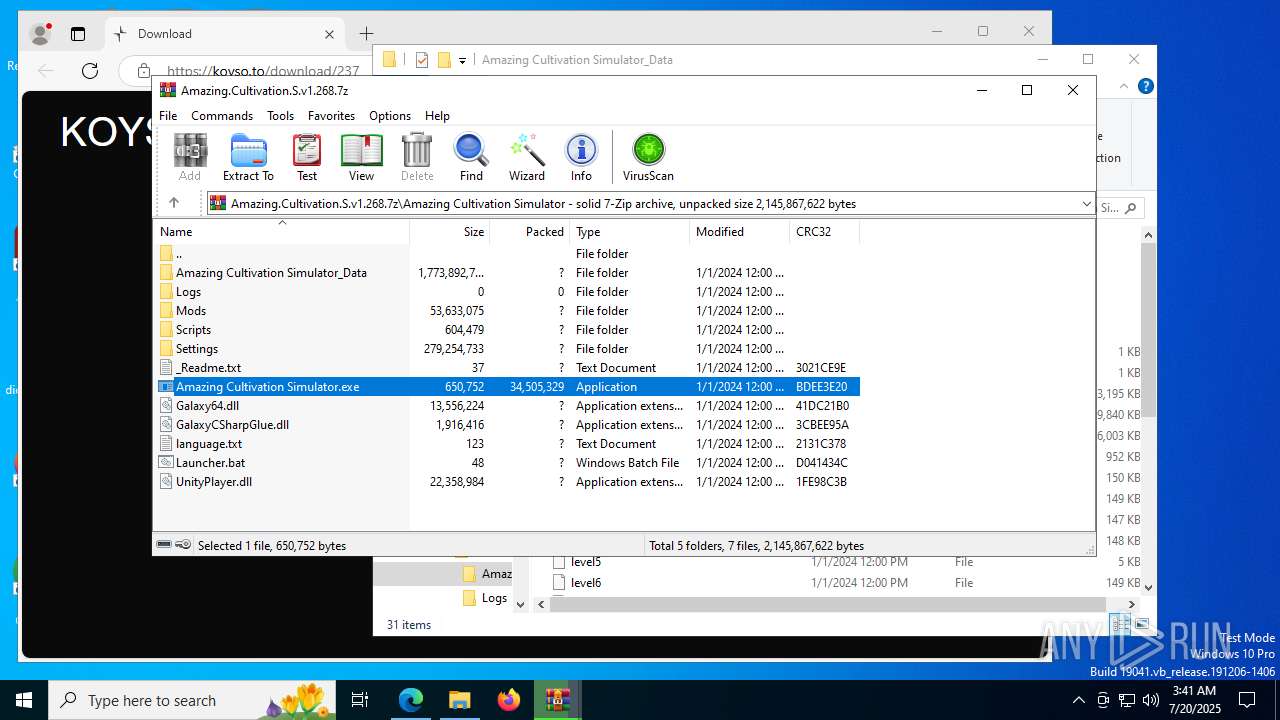
Task: Click the Extract To toolbar icon
Action: 248,158
